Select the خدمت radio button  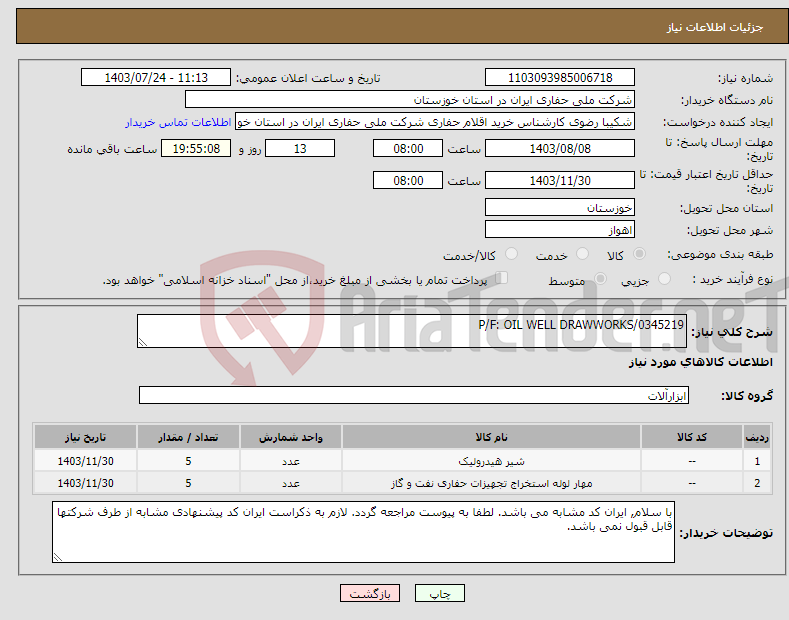(582, 254)
